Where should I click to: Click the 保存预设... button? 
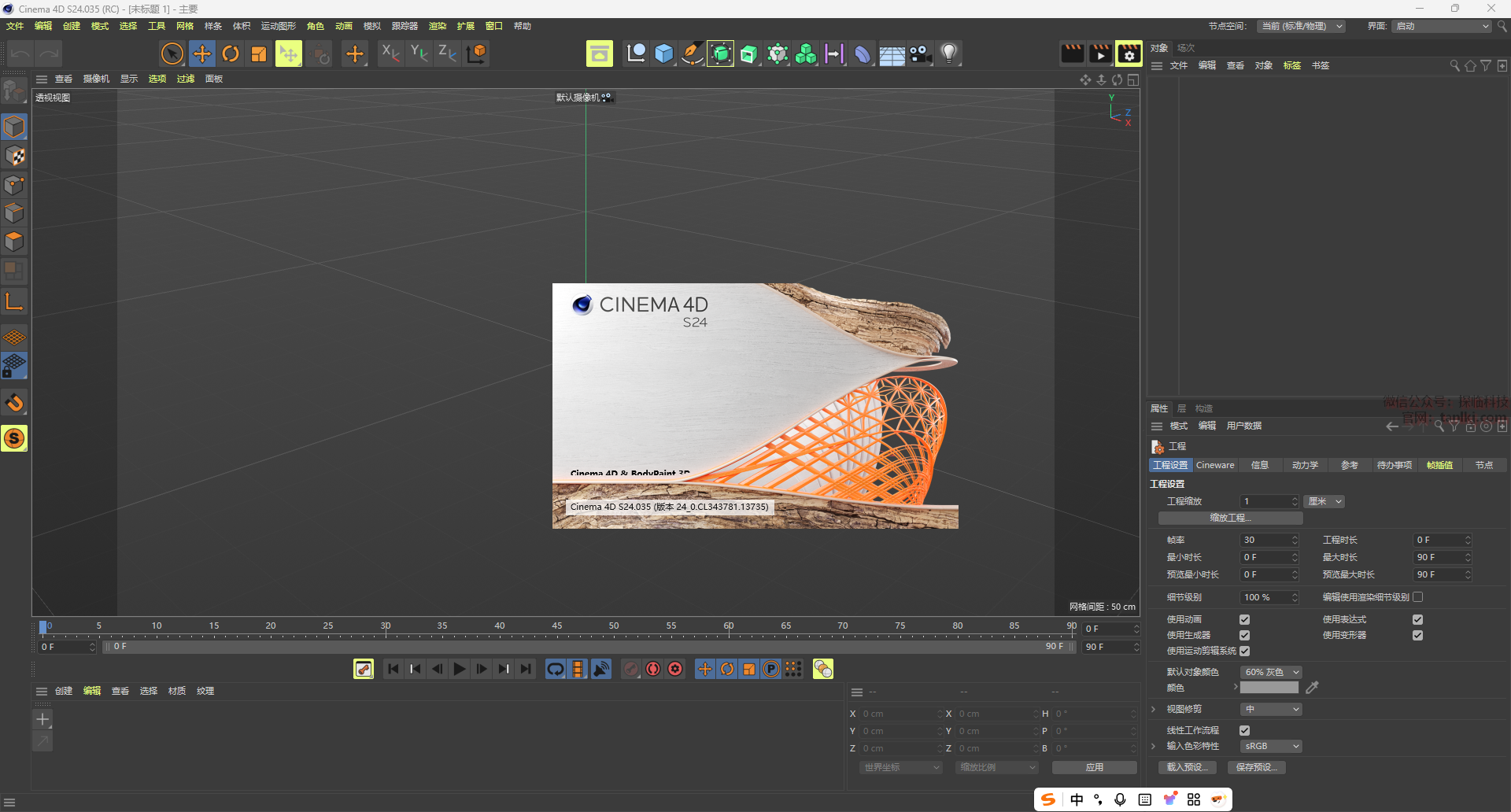pyautogui.click(x=1256, y=767)
